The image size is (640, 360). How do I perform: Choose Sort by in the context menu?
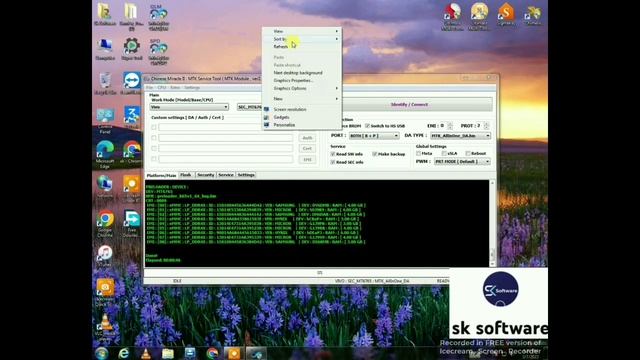point(302,39)
